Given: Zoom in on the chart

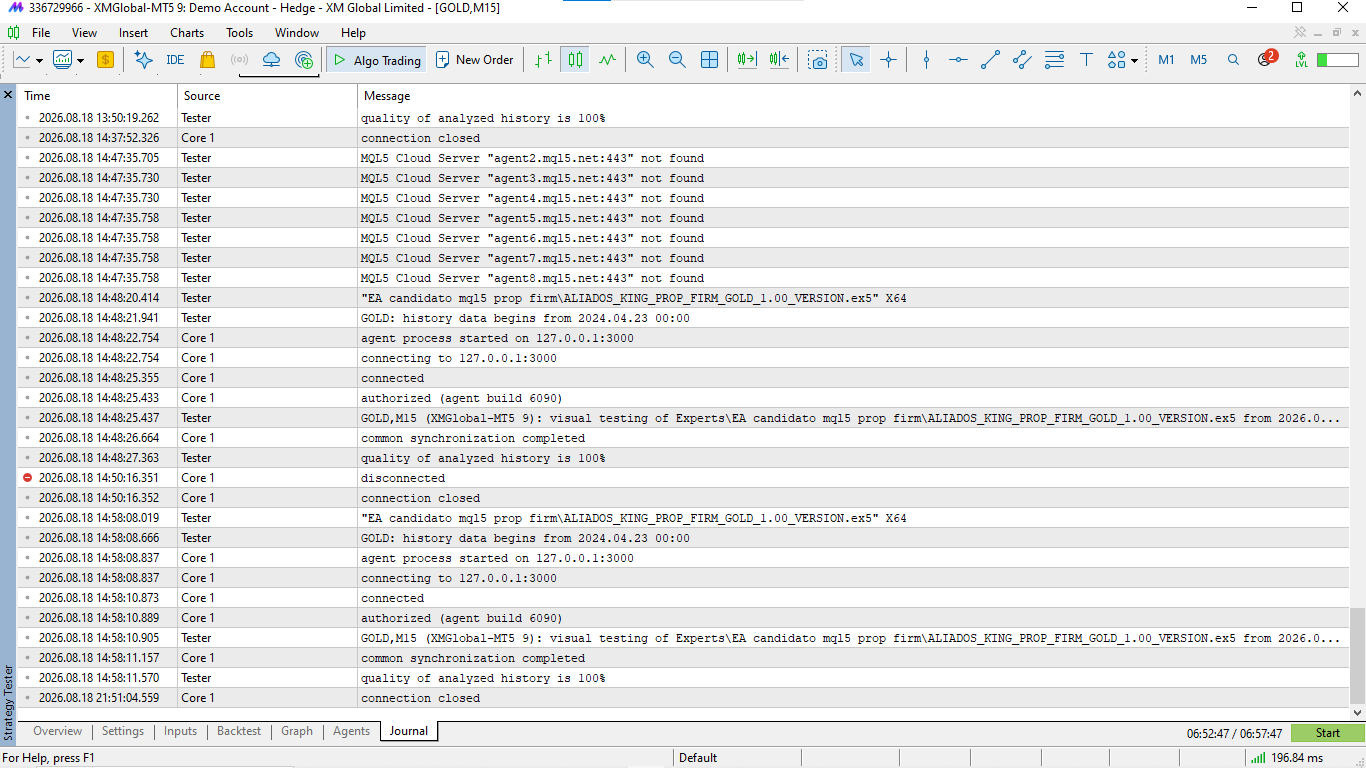Looking at the screenshot, I should click(645, 60).
